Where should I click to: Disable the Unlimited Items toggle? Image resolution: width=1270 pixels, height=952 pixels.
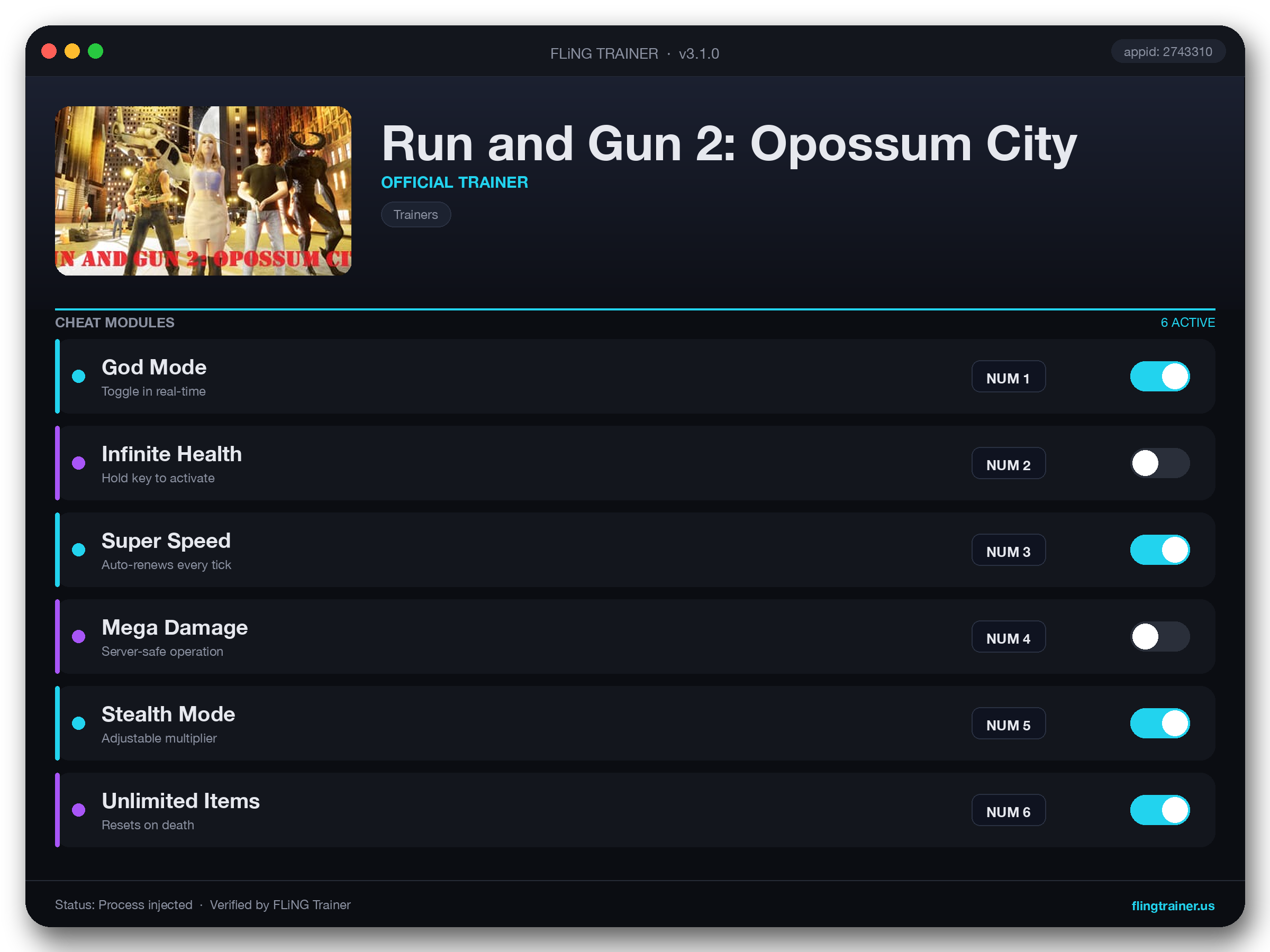coord(1159,810)
